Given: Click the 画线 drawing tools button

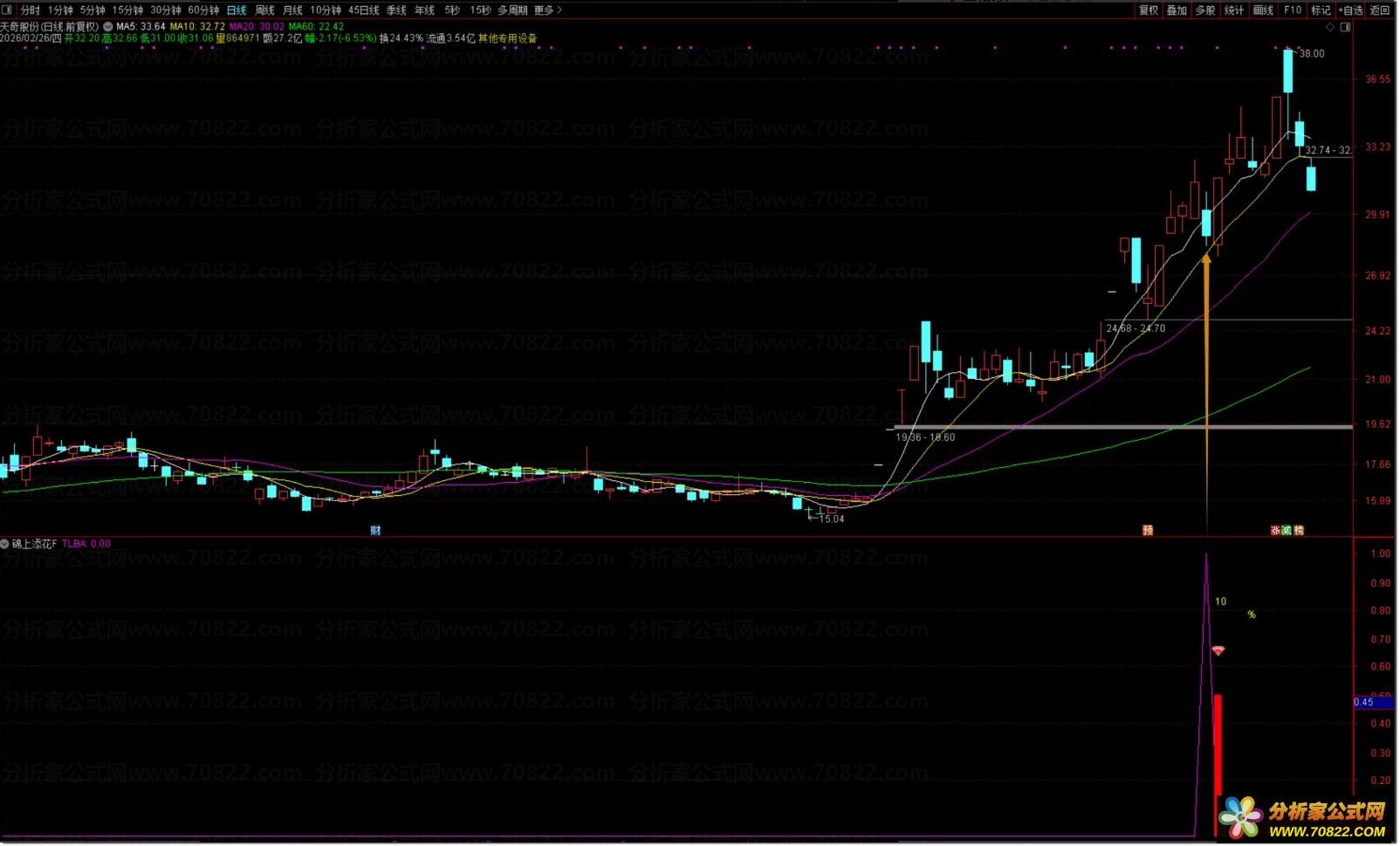Looking at the screenshot, I should click(x=1263, y=10).
